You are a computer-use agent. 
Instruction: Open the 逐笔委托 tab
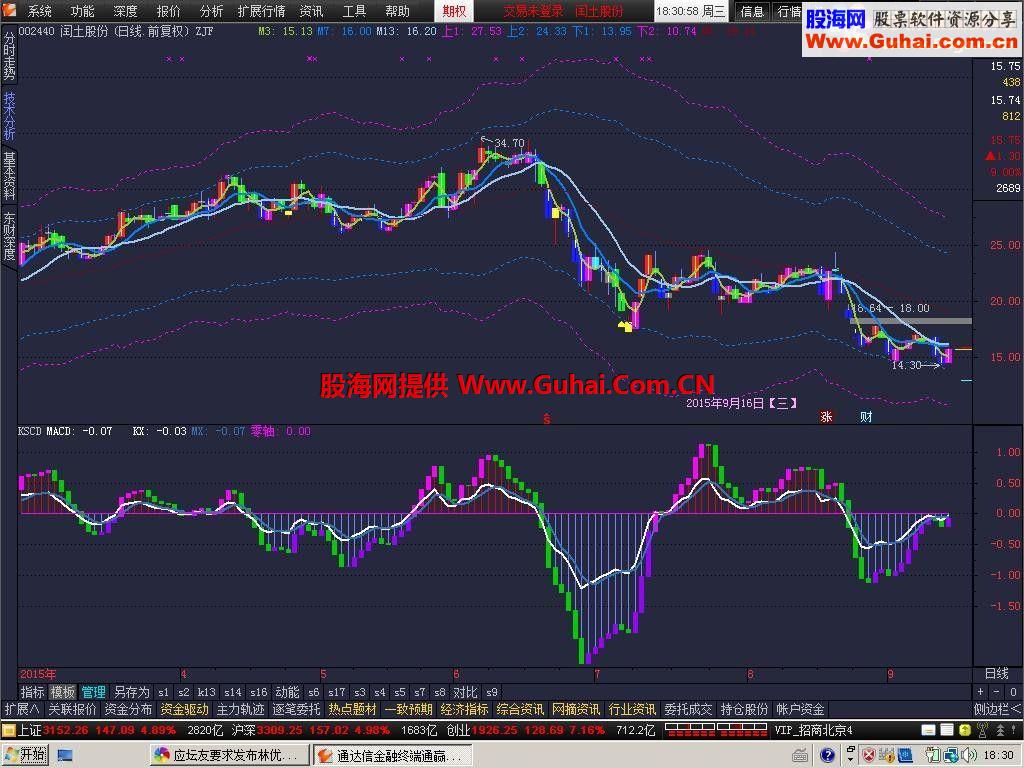pos(296,709)
